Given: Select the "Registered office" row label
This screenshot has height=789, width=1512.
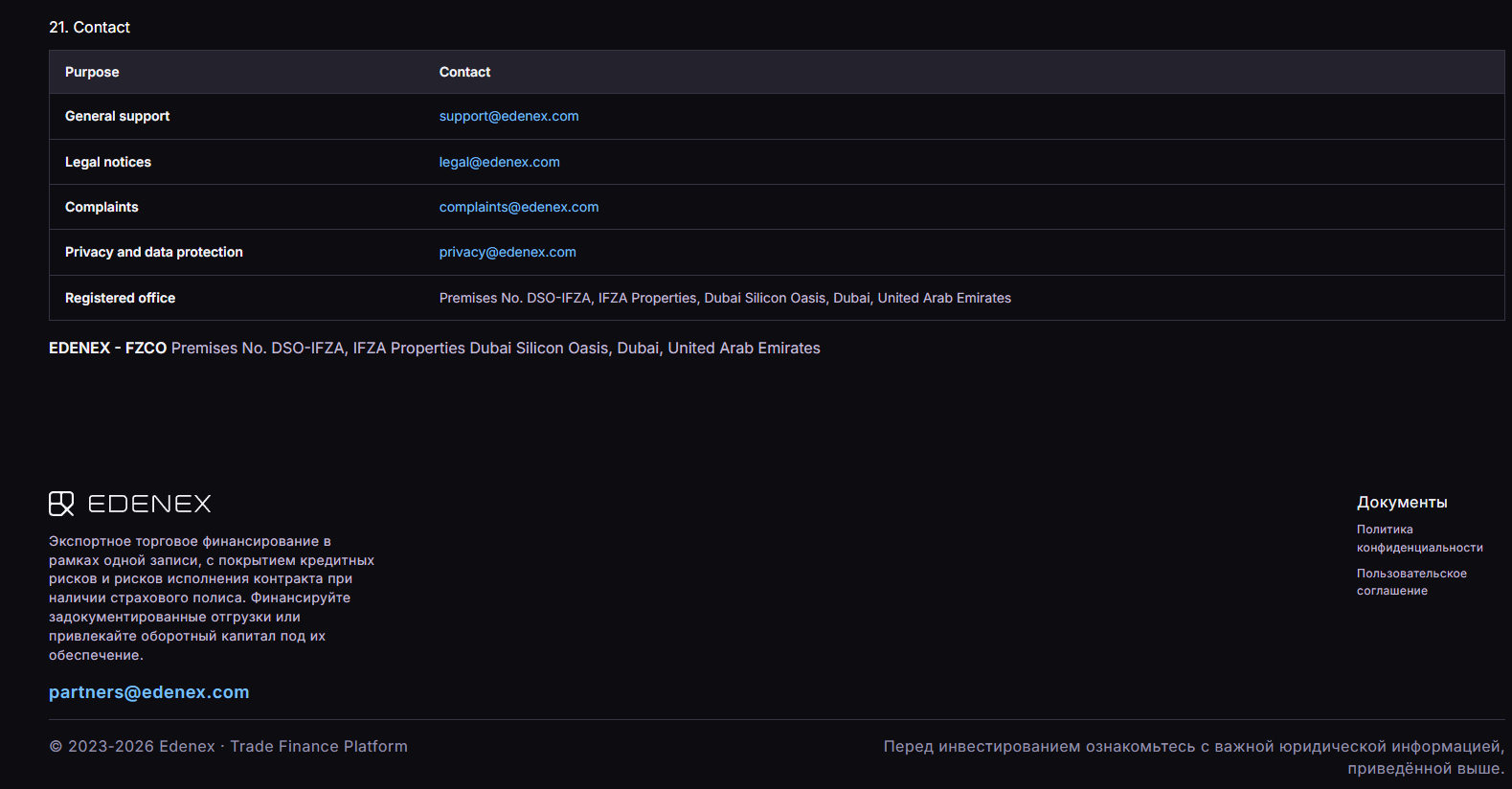Looking at the screenshot, I should pyautogui.click(x=120, y=298).
